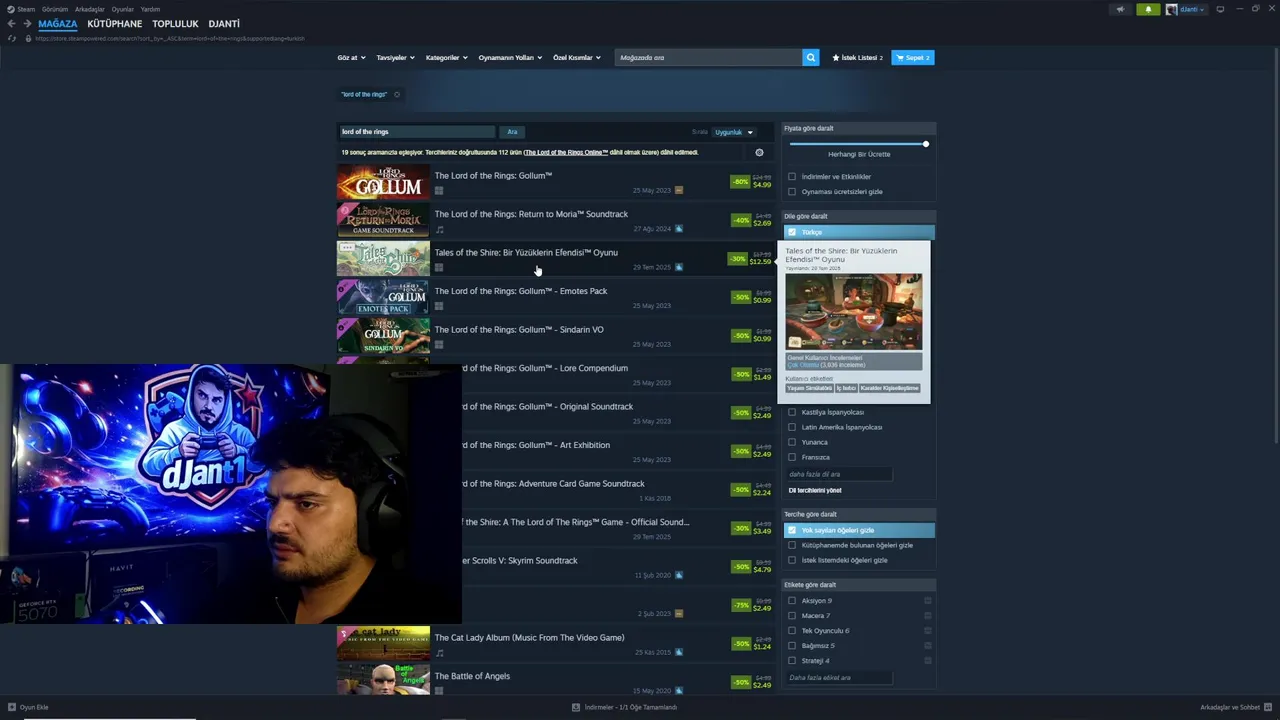This screenshot has width=1280, height=720.
Task: Check the Tek Oyunculu tag filter
Action: pyautogui.click(x=792, y=631)
